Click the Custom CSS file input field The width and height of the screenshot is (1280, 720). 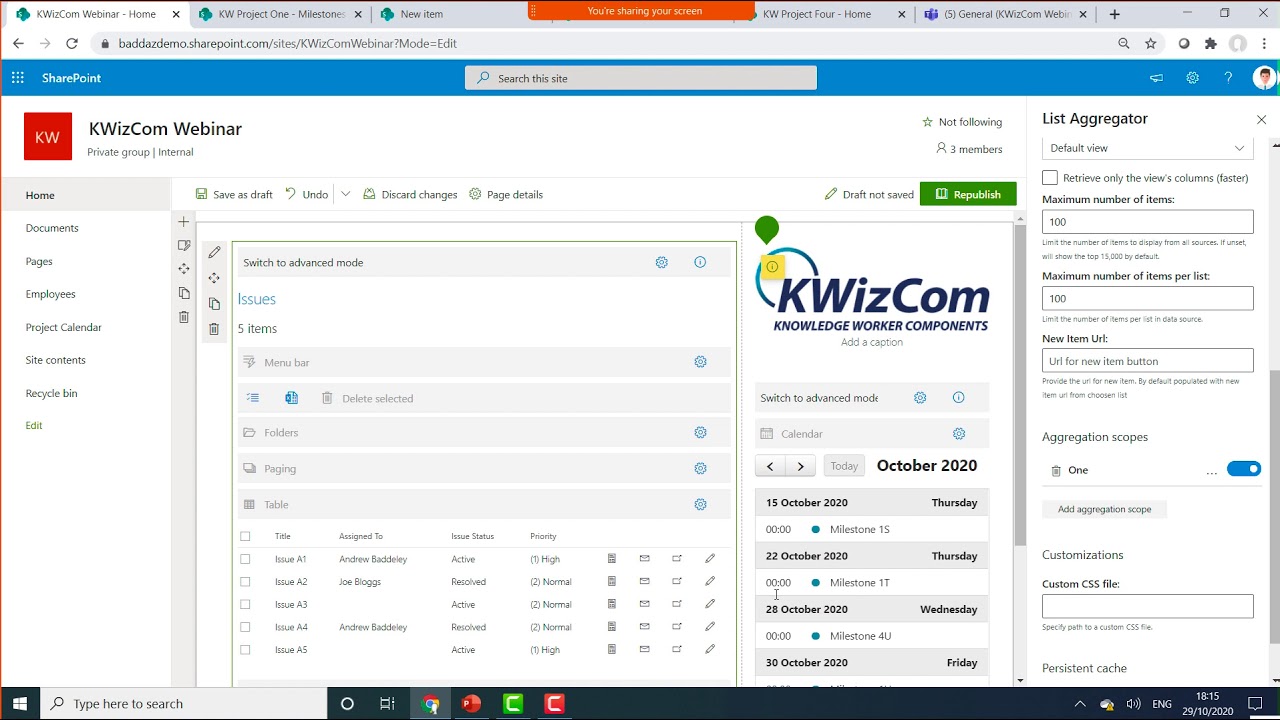click(x=1147, y=606)
